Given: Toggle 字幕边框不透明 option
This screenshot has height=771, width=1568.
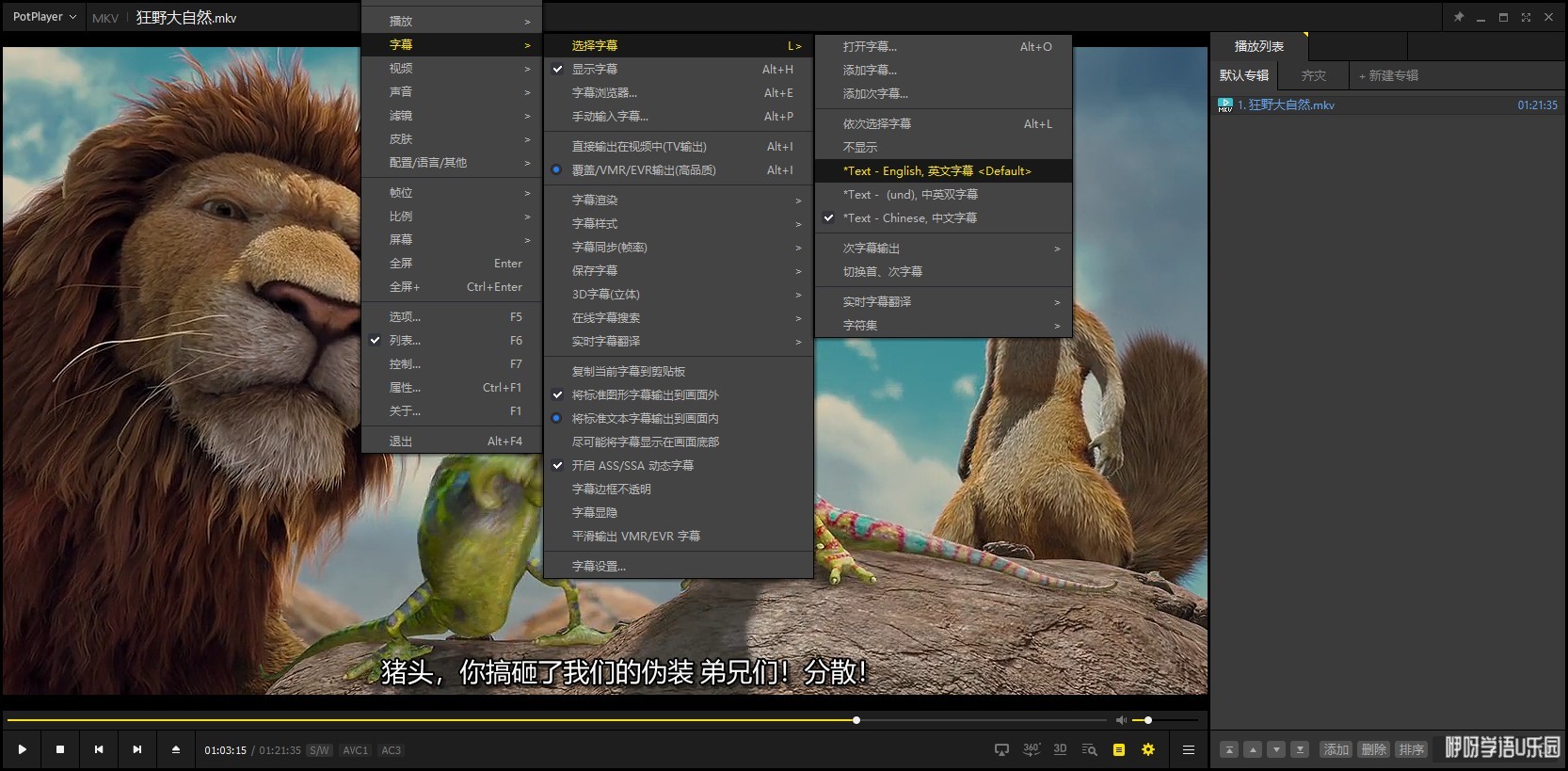Looking at the screenshot, I should tap(678, 489).
